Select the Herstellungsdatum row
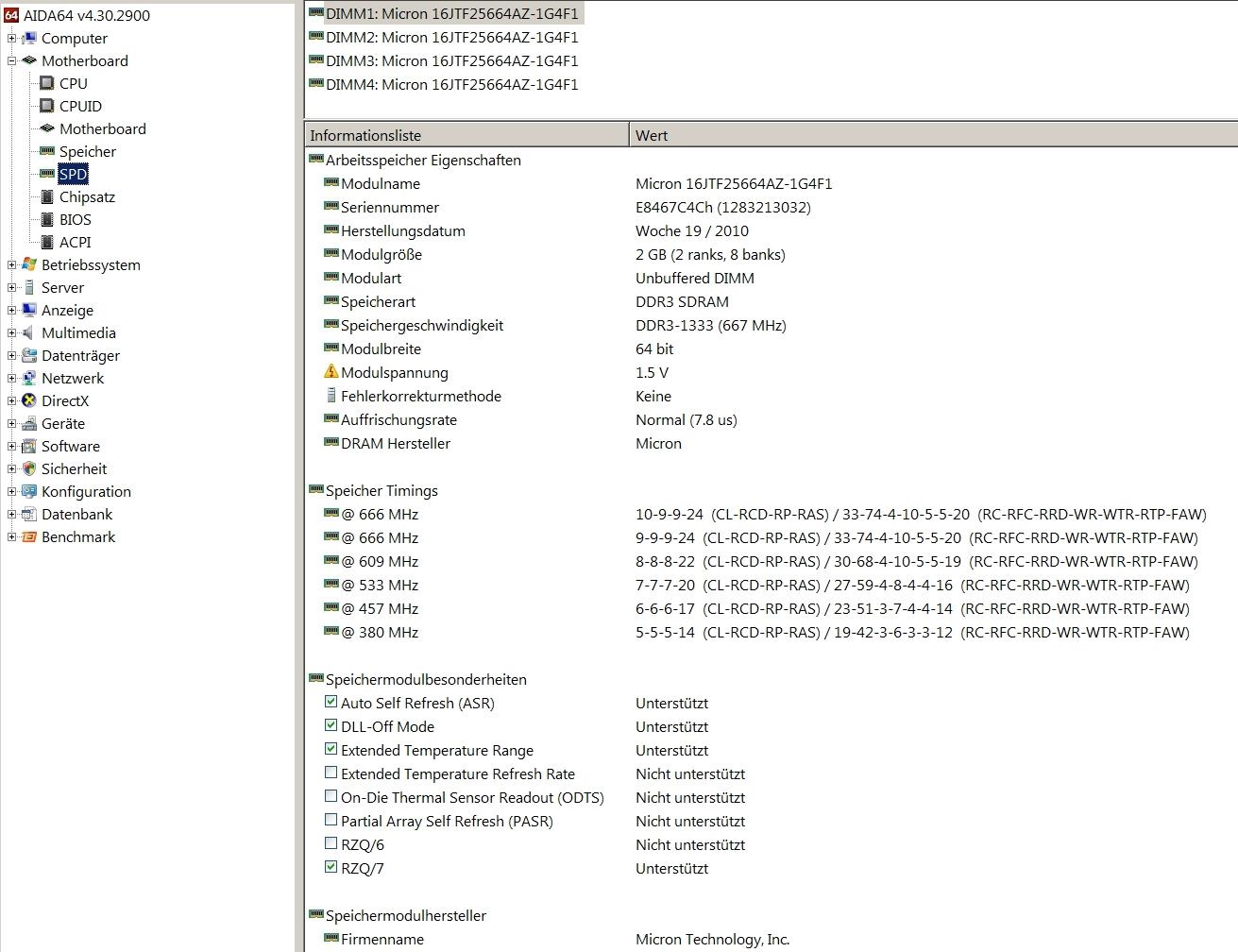1238x952 pixels. click(x=771, y=230)
